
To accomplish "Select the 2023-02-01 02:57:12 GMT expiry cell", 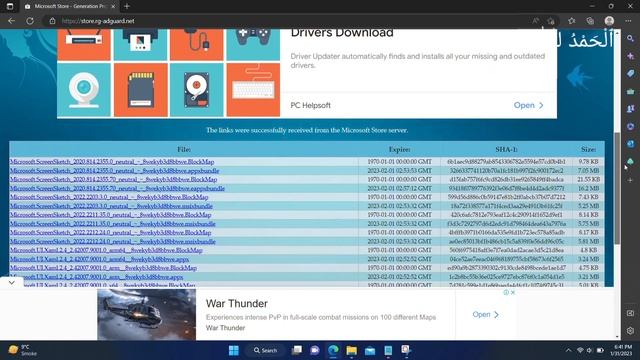I will point(400,188).
